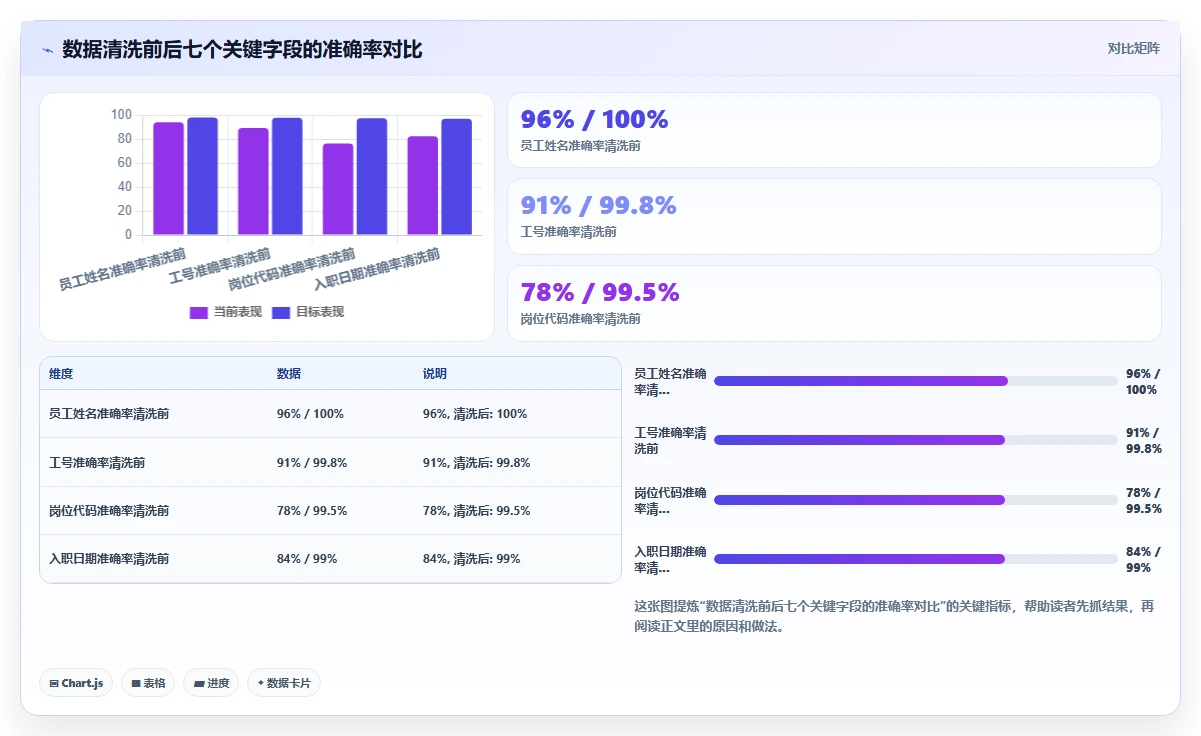Click the 岗位代码准确率清洗前 cell in the table
The width and height of the screenshot is (1201, 736).
click(x=109, y=511)
